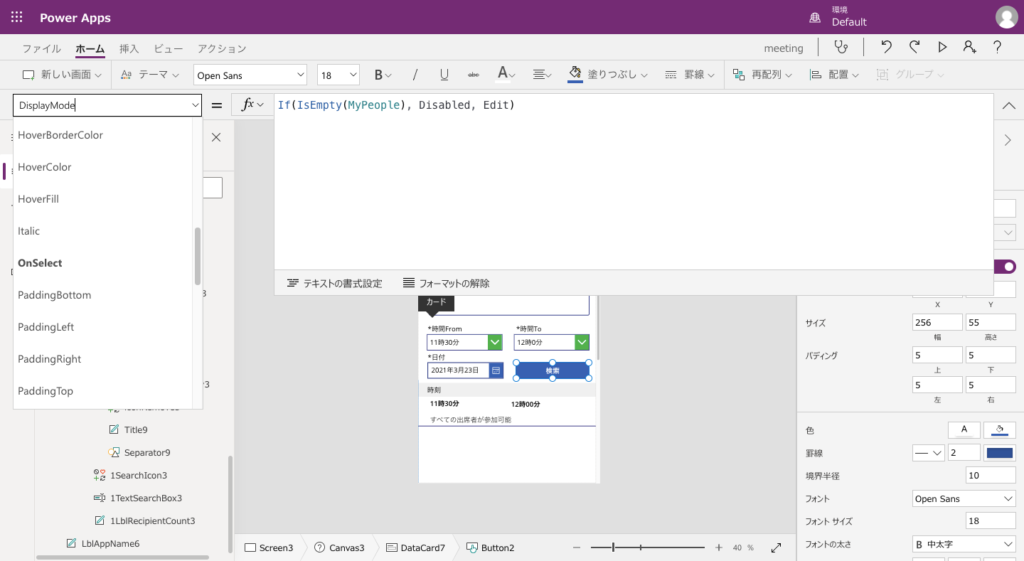
Task: Adjust the zoom slider
Action: tap(613, 547)
